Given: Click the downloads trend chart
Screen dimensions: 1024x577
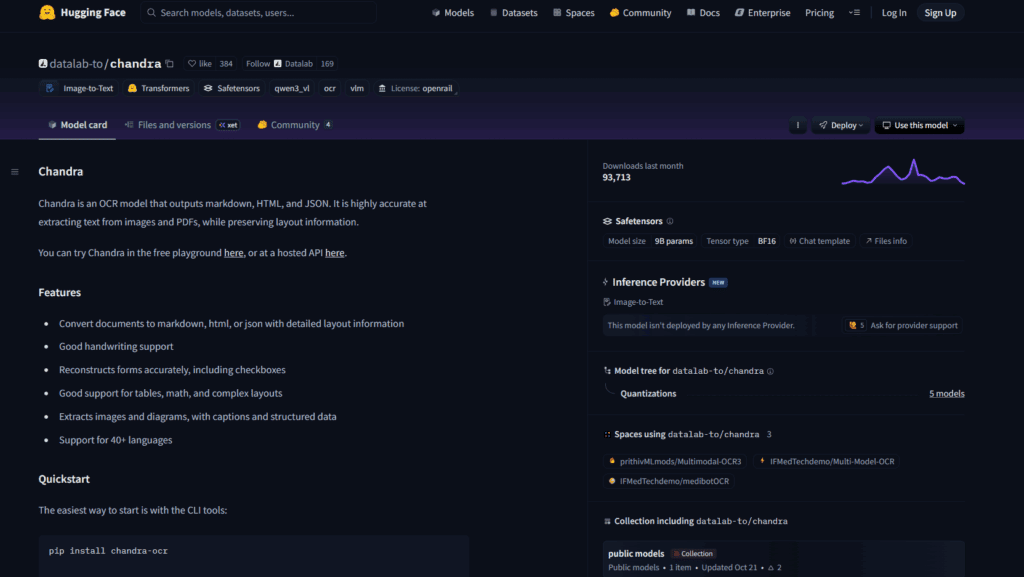Looking at the screenshot, I should coord(903,172).
